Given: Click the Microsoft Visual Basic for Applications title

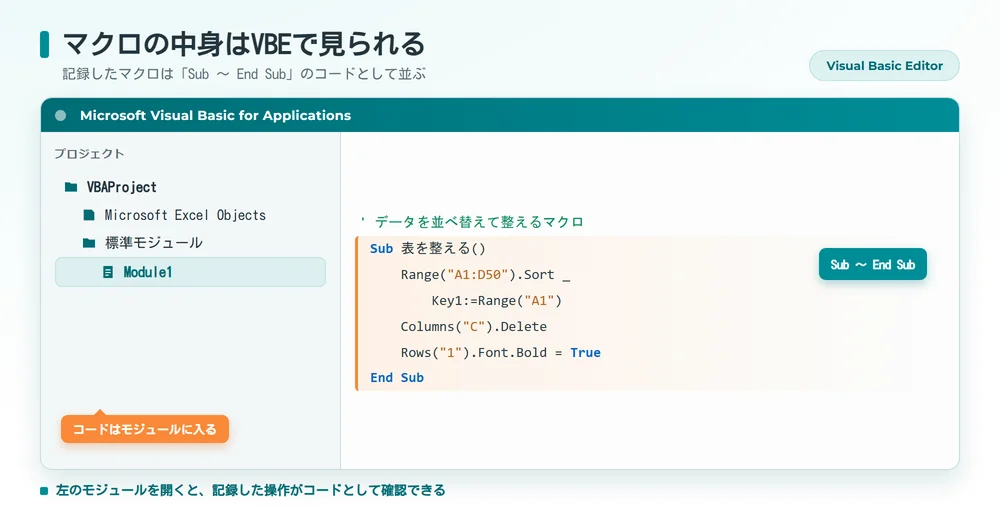Looking at the screenshot, I should click(x=216, y=115).
